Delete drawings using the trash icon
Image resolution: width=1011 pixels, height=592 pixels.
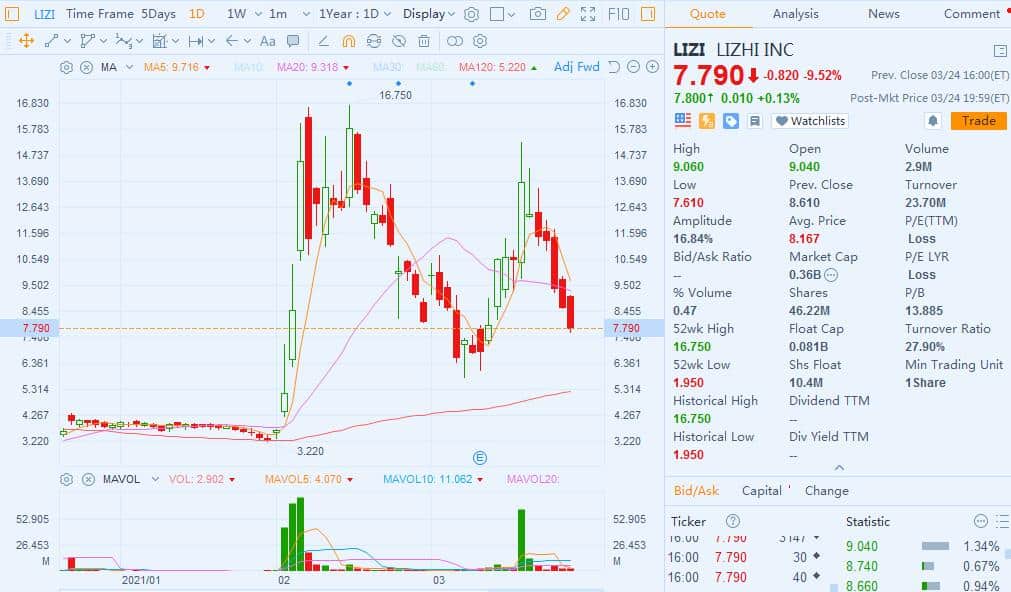(424, 42)
